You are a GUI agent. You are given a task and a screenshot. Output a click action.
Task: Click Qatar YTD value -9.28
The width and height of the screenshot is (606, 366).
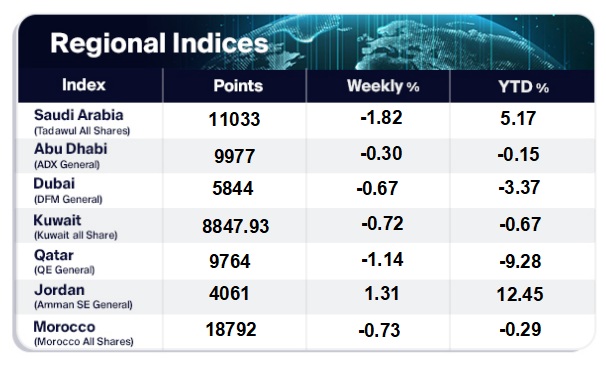pyautogui.click(x=520, y=261)
